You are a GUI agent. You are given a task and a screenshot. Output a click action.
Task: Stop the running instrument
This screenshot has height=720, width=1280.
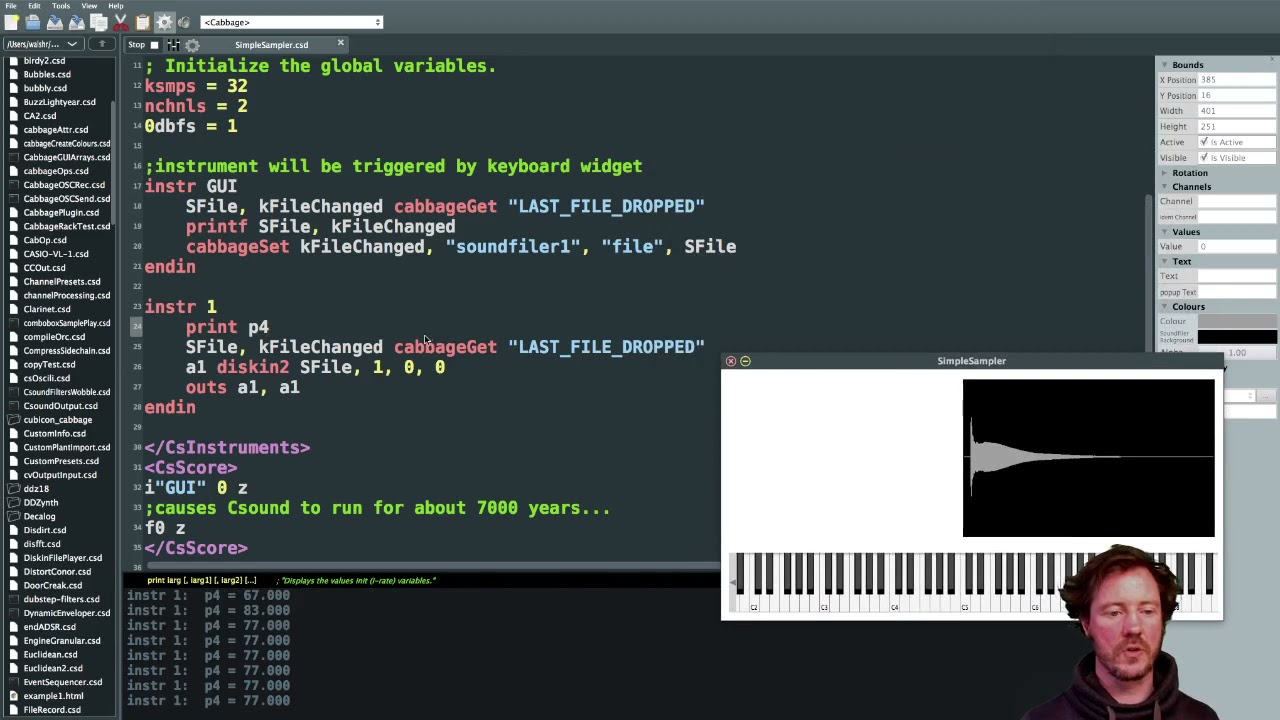pos(143,45)
